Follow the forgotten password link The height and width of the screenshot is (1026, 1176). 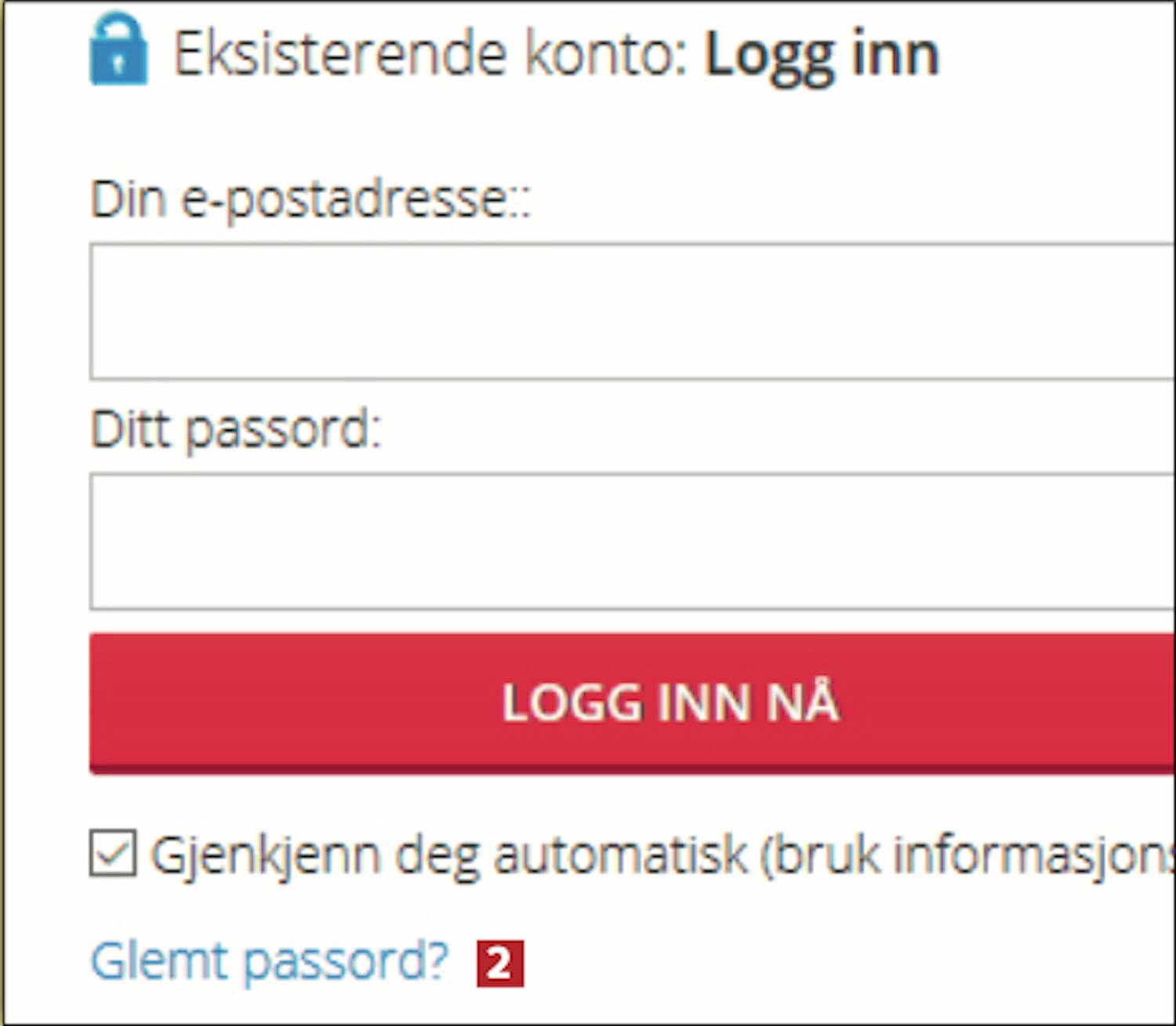[x=269, y=961]
